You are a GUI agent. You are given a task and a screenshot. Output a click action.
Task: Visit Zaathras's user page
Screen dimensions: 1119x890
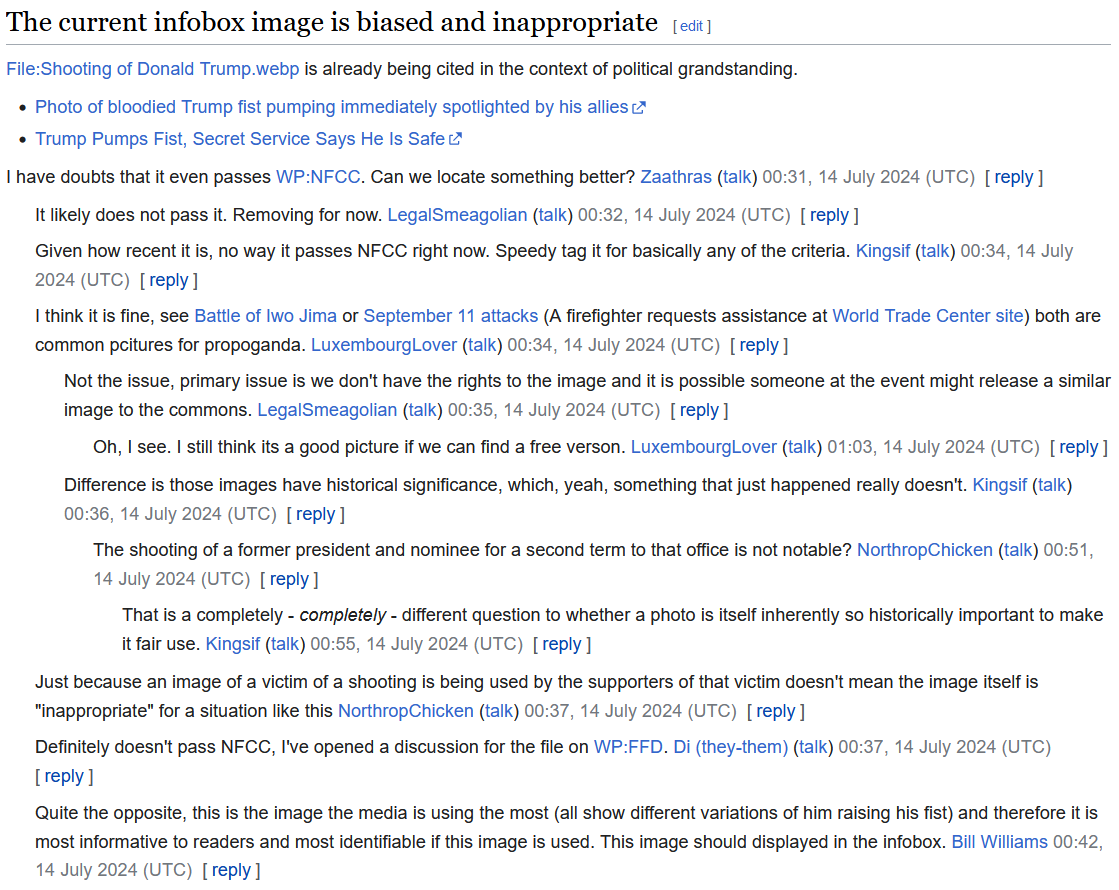676,177
